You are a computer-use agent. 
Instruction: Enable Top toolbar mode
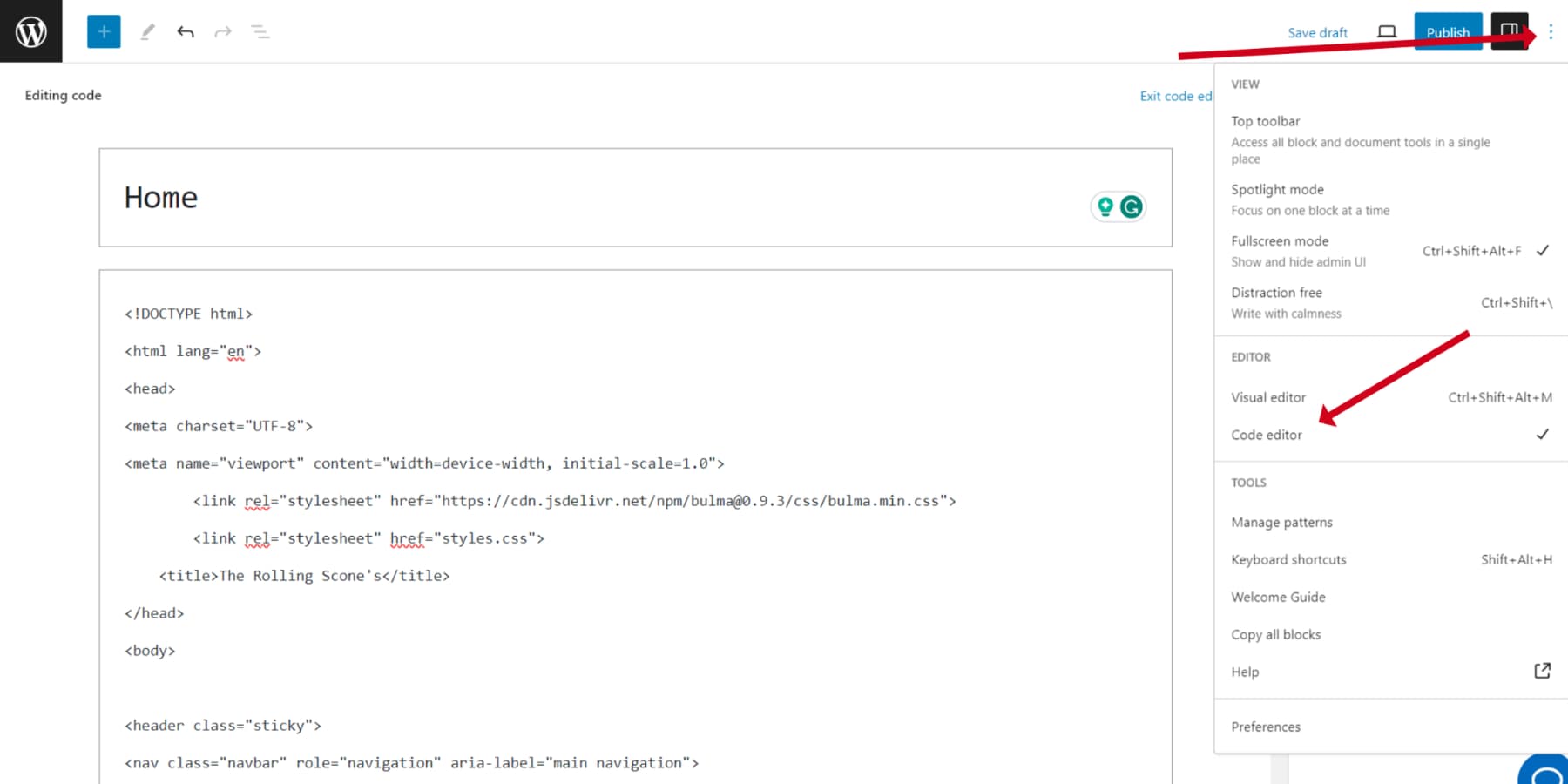tap(1265, 121)
